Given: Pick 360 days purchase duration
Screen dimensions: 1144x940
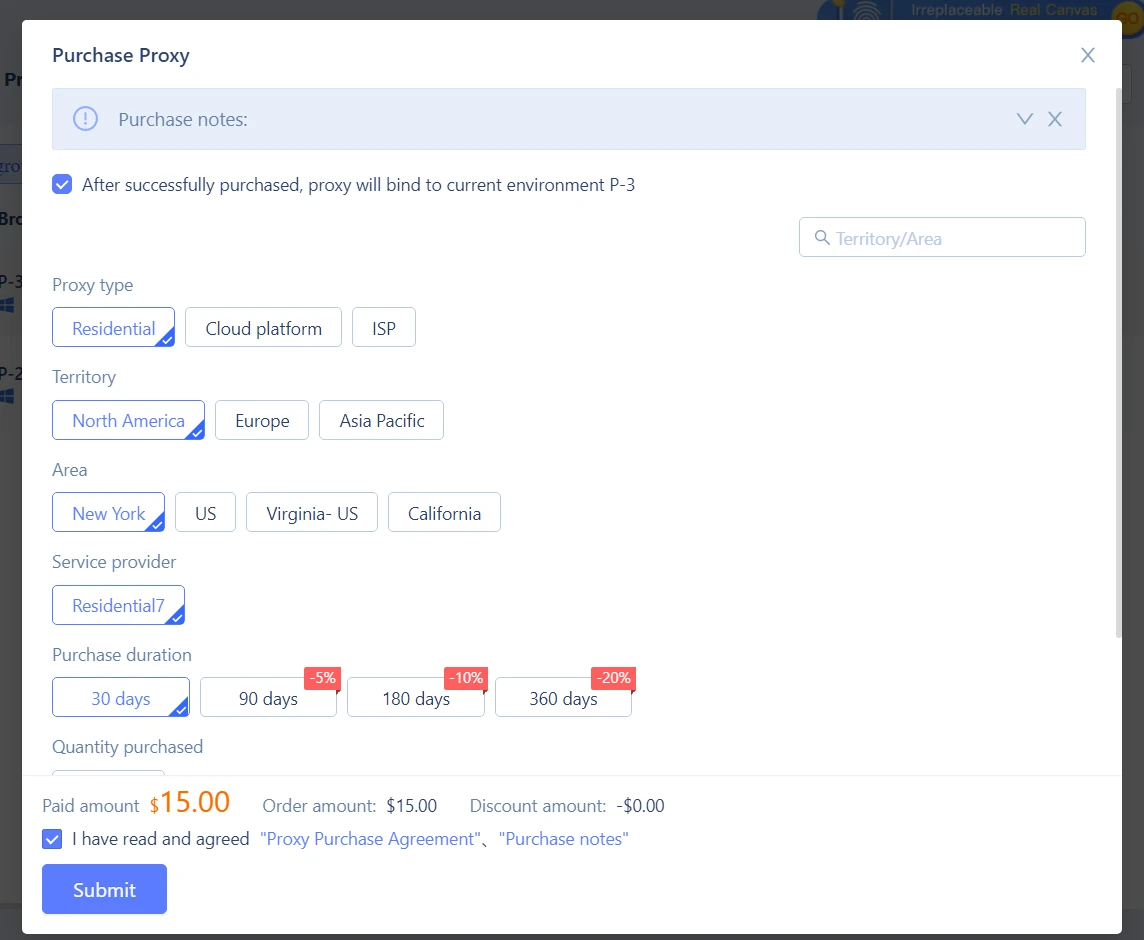Looking at the screenshot, I should (x=563, y=698).
